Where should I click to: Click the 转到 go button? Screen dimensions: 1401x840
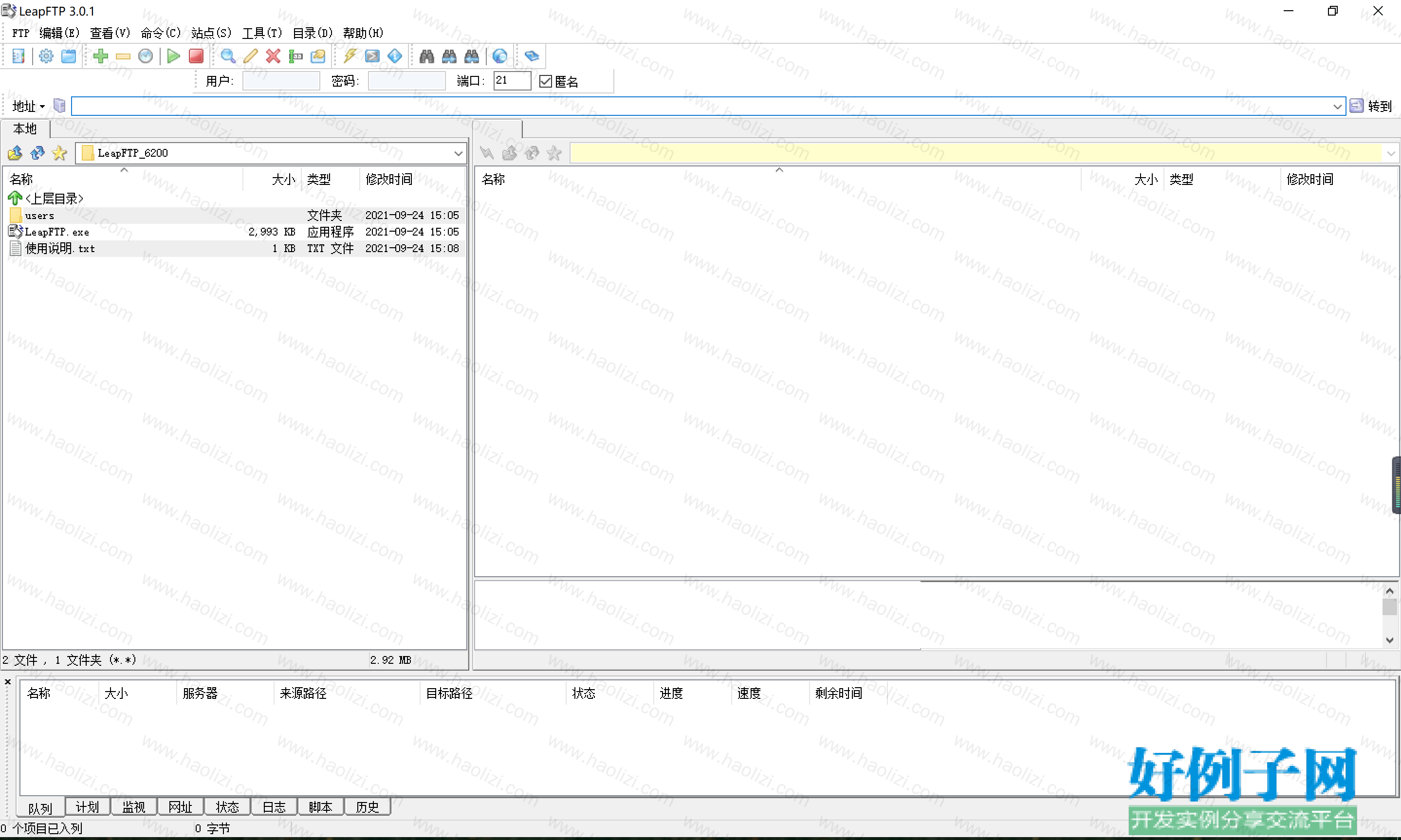tap(1372, 107)
